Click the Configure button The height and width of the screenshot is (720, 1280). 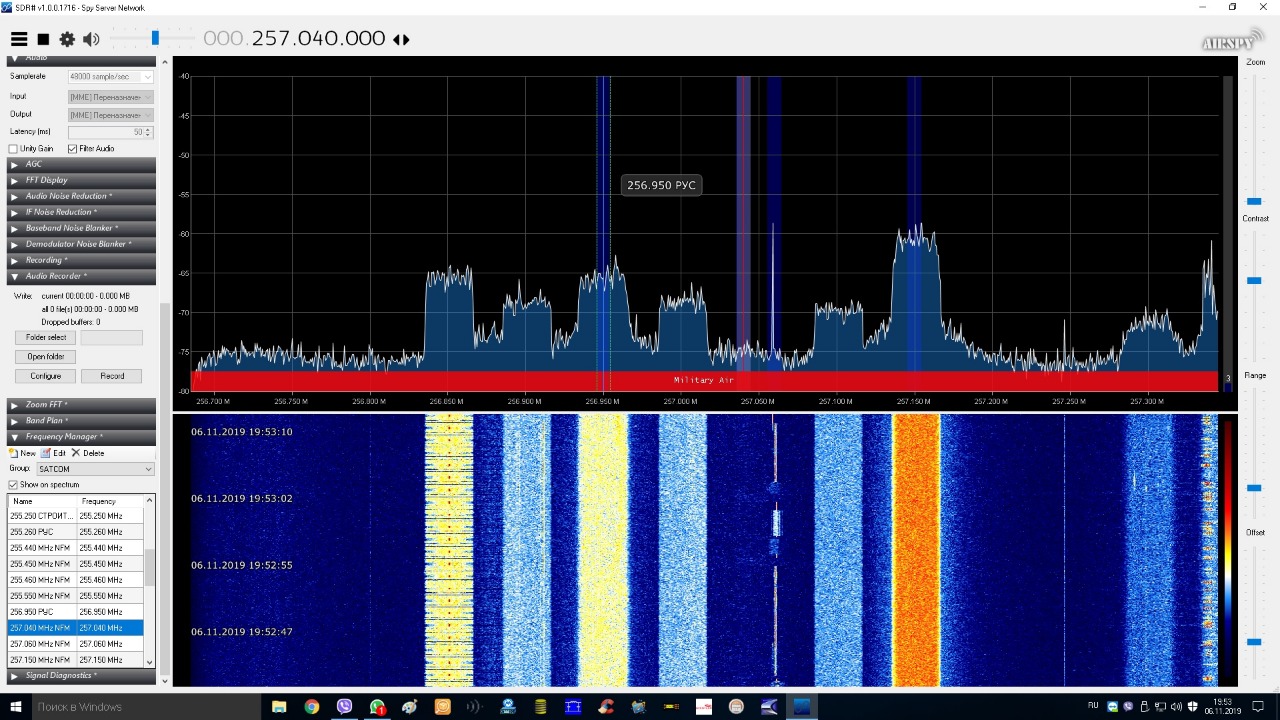tap(46, 376)
